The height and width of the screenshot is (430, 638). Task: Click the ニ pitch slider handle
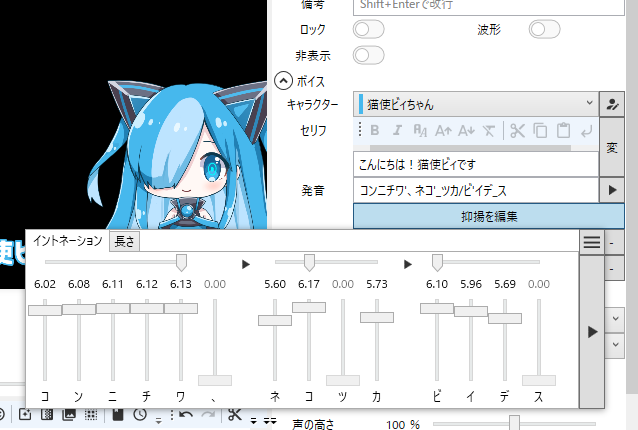(x=113, y=308)
